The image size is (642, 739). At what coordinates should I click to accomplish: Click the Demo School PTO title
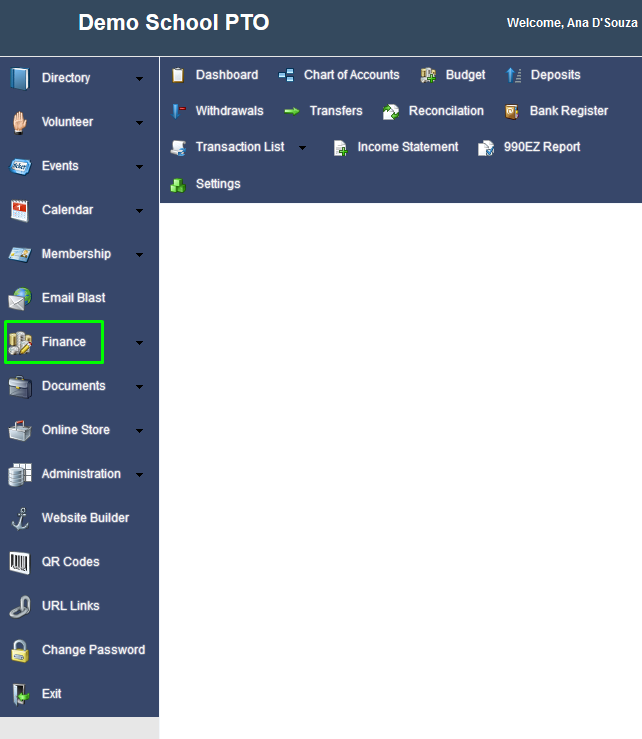coord(174,22)
